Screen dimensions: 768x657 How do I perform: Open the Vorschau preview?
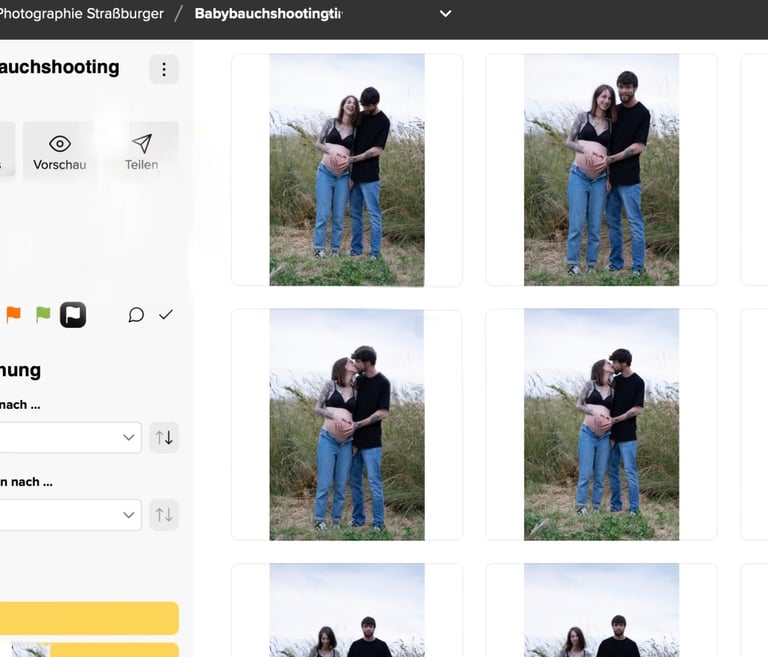[60, 152]
